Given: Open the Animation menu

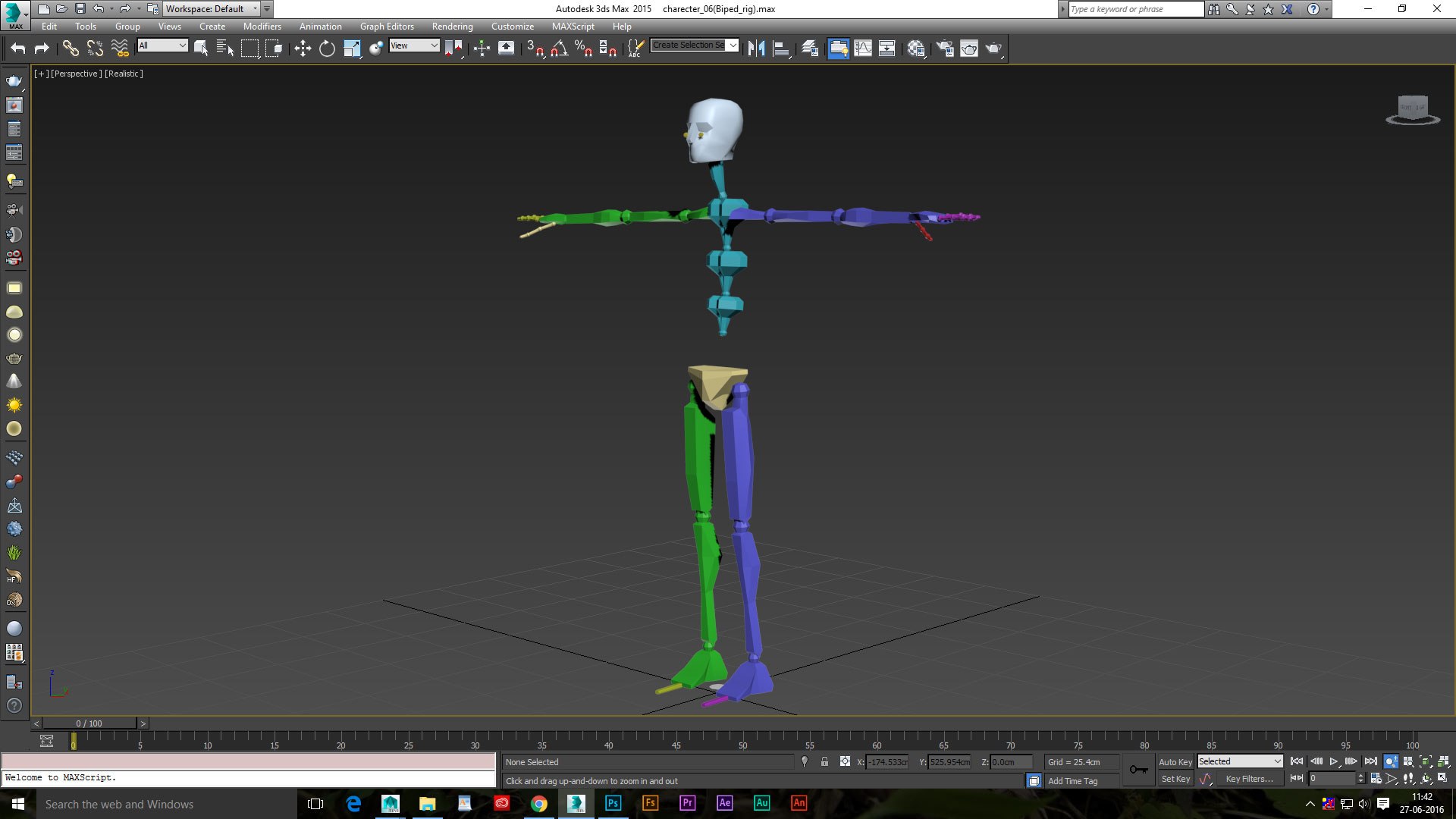Looking at the screenshot, I should [320, 27].
